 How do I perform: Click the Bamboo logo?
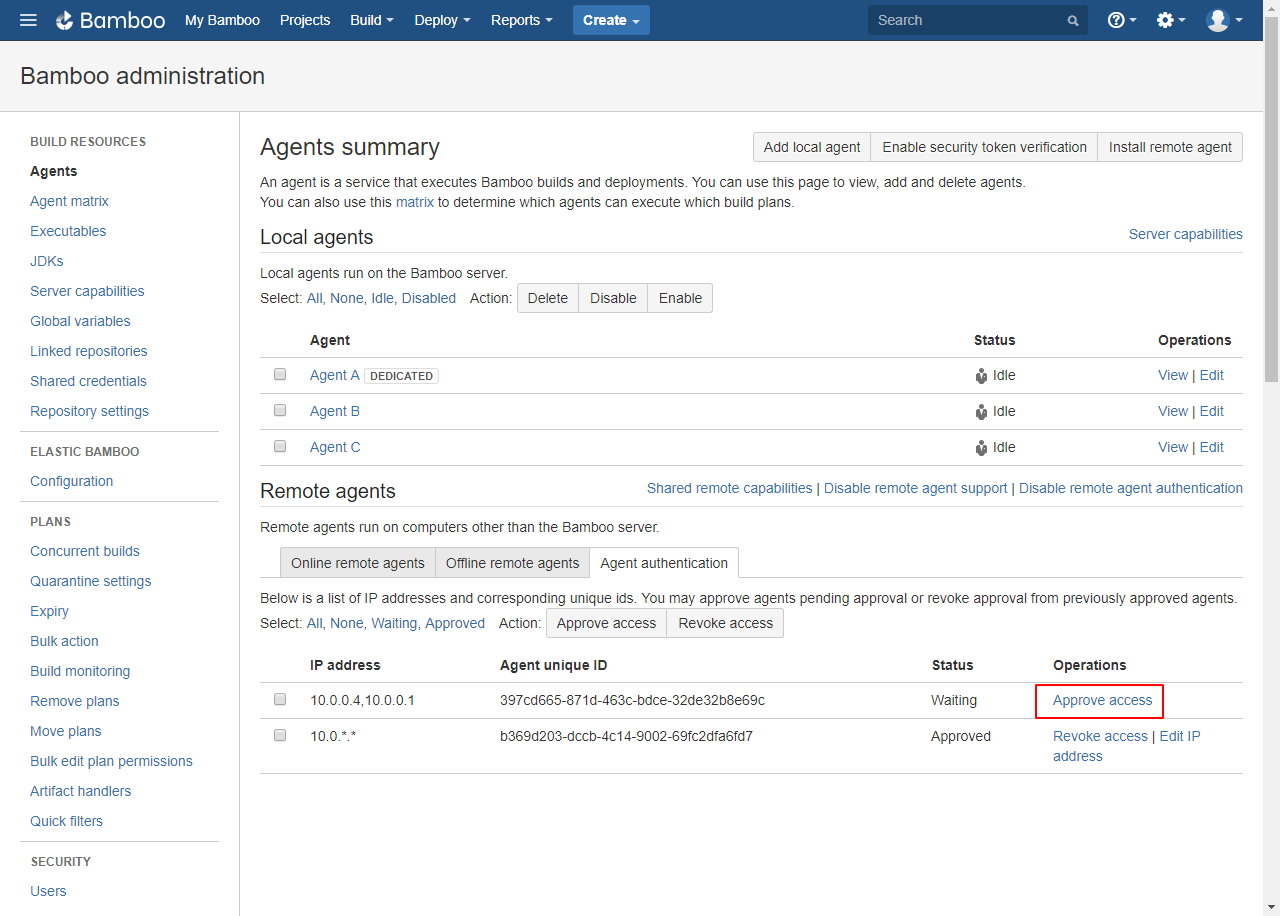pyautogui.click(x=110, y=20)
